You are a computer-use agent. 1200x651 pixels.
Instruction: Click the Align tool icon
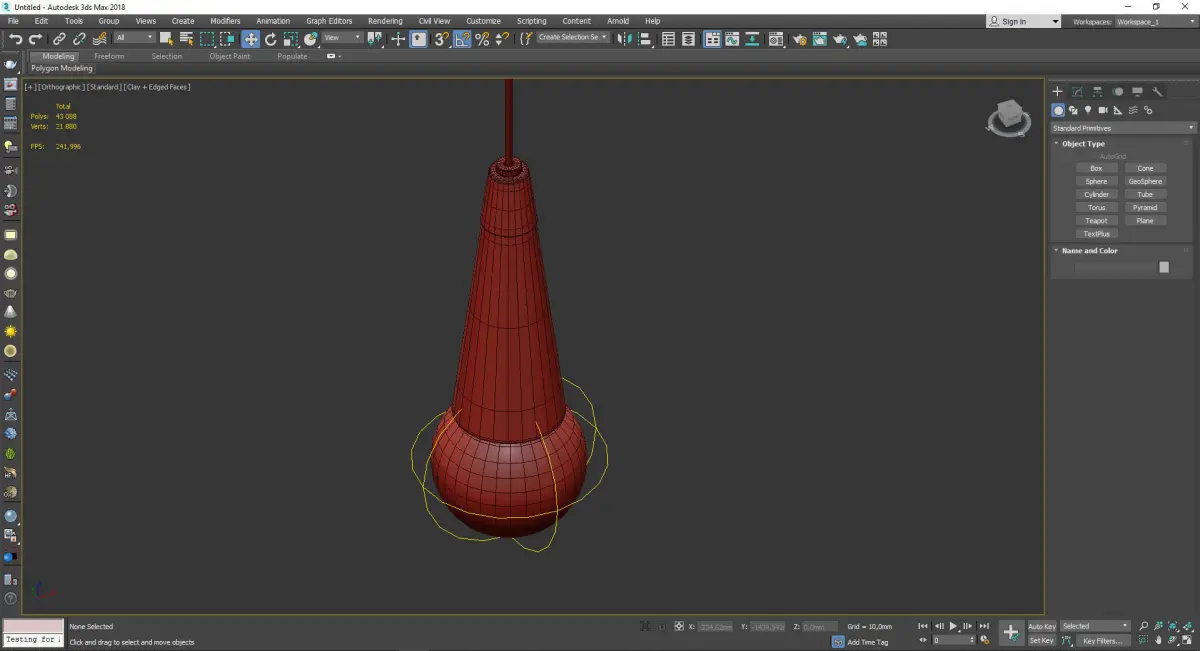click(x=645, y=39)
